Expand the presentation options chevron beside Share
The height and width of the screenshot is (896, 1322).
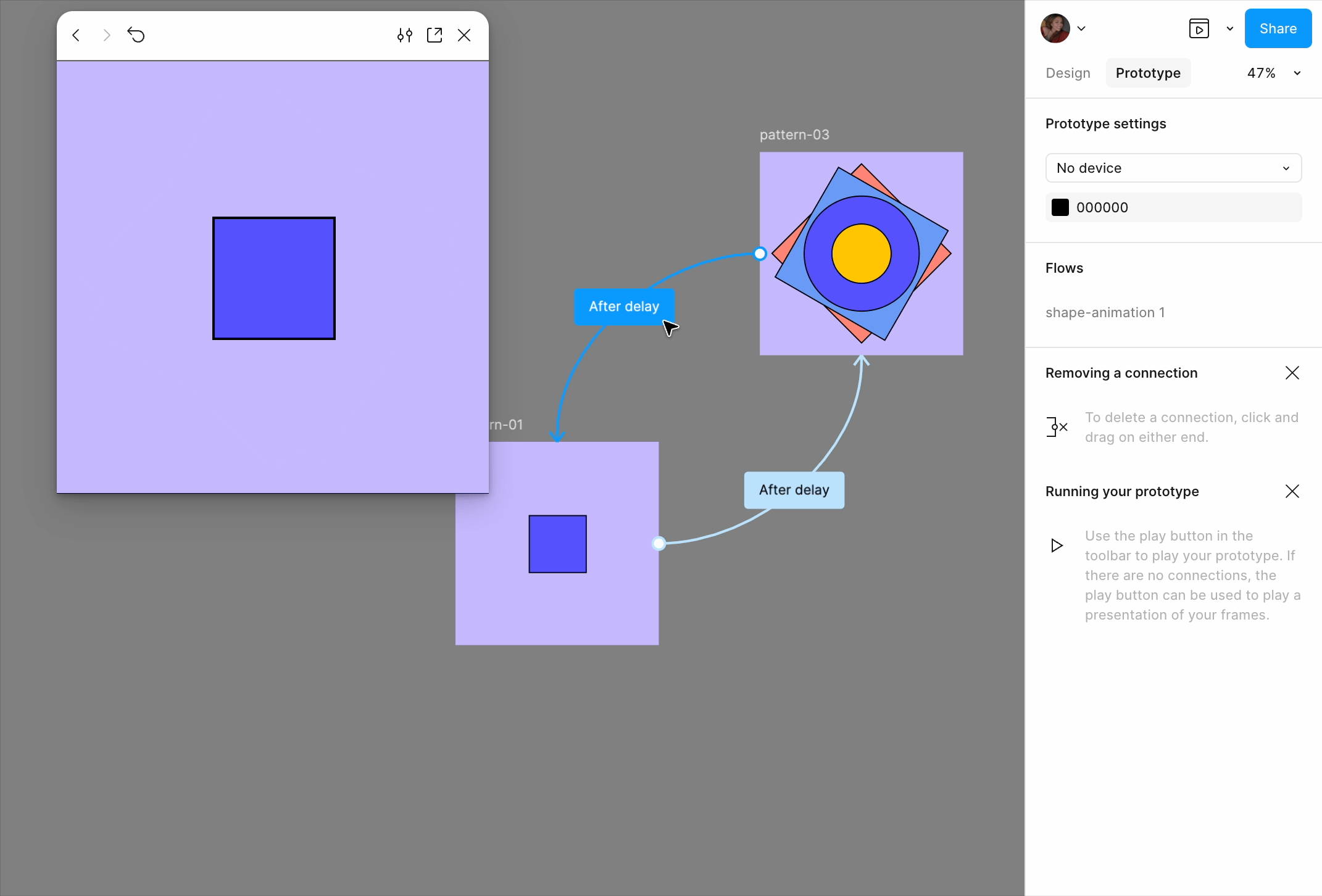[x=1229, y=28]
